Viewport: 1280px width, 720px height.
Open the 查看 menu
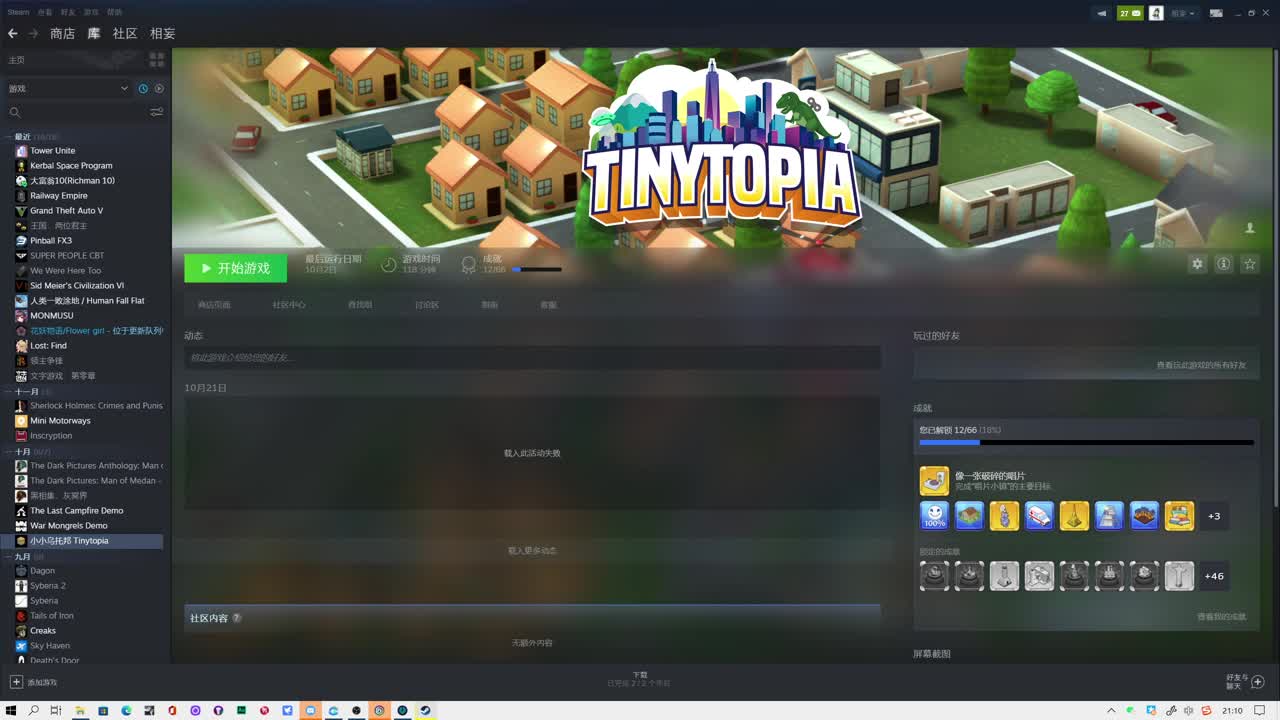click(x=45, y=12)
